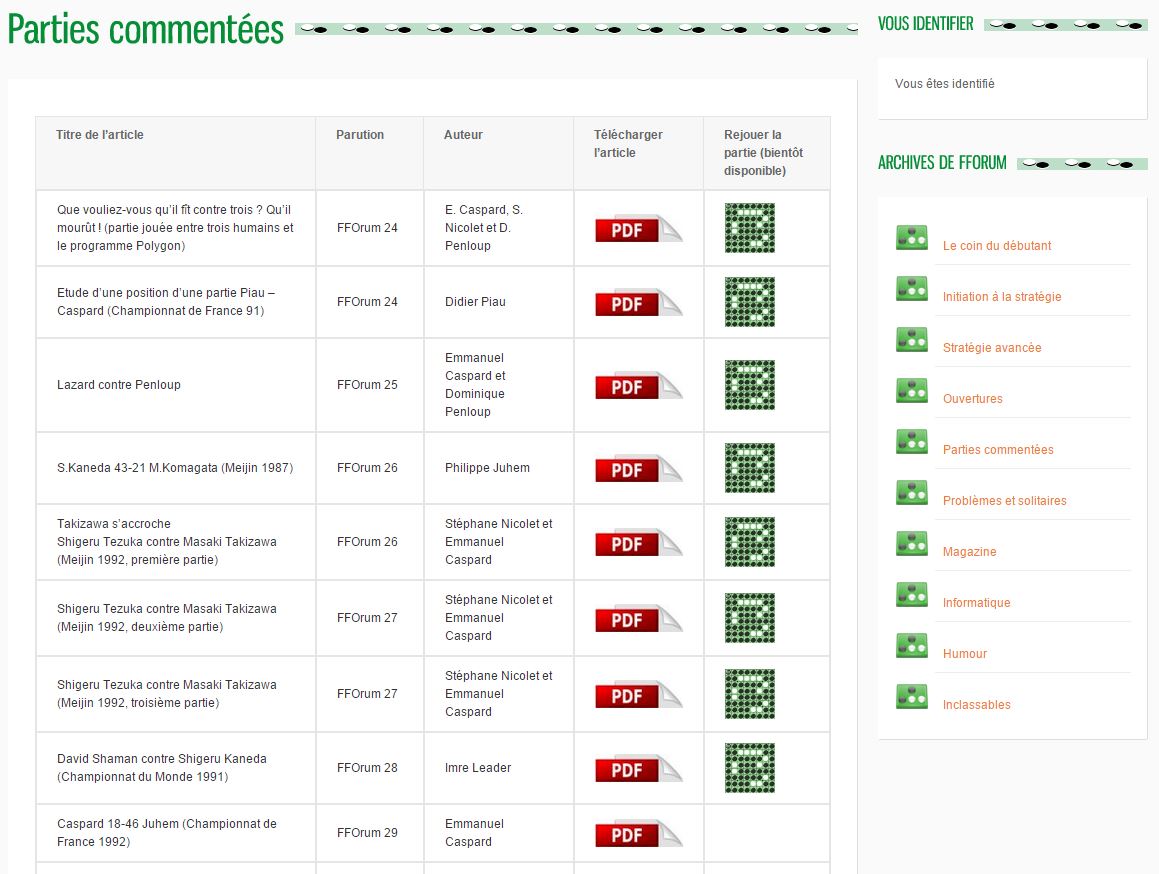Click PDF icon for S.Kaneda 43-21 M.Komagata
The image size is (1159, 874).
[x=637, y=468]
